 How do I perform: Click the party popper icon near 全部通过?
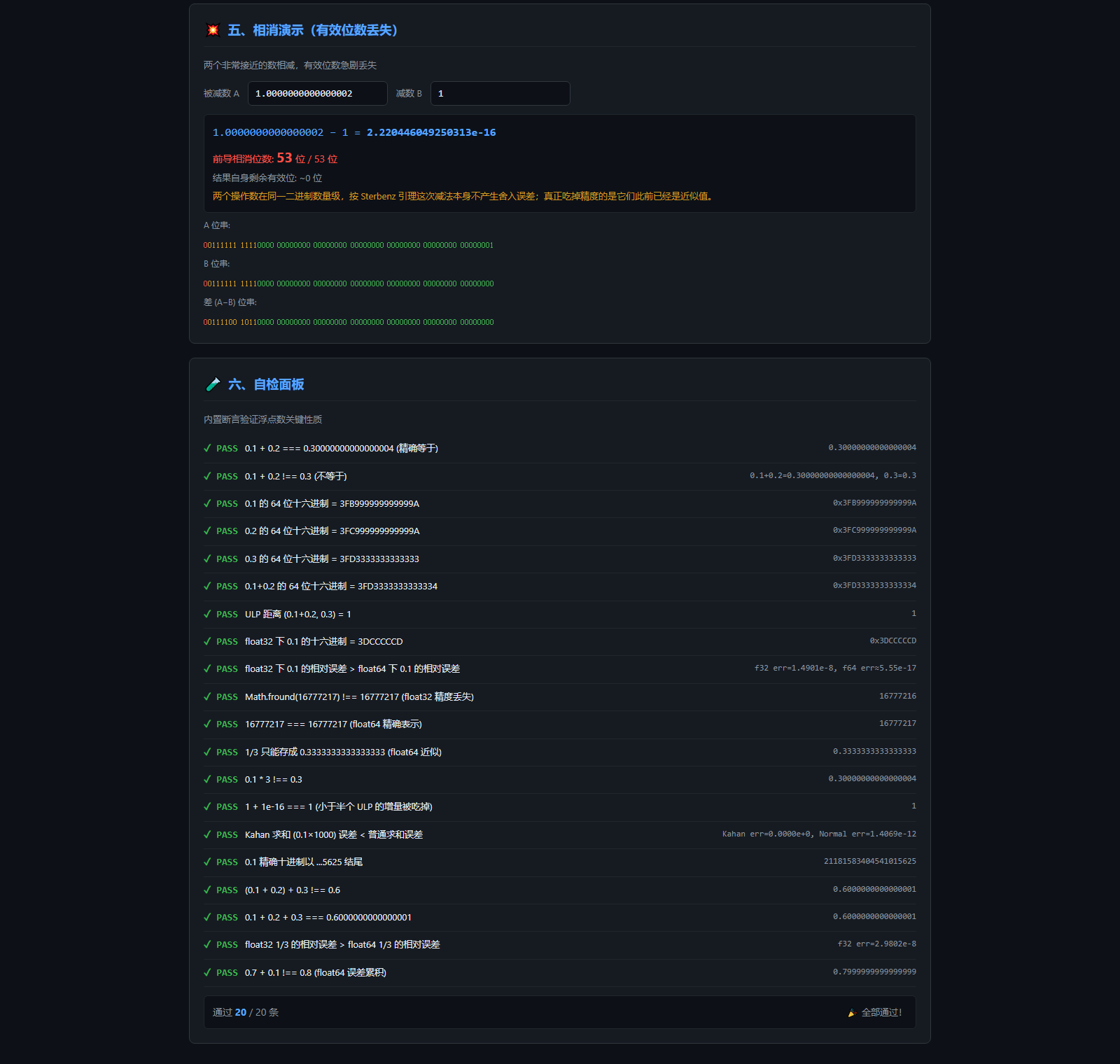click(x=852, y=1013)
